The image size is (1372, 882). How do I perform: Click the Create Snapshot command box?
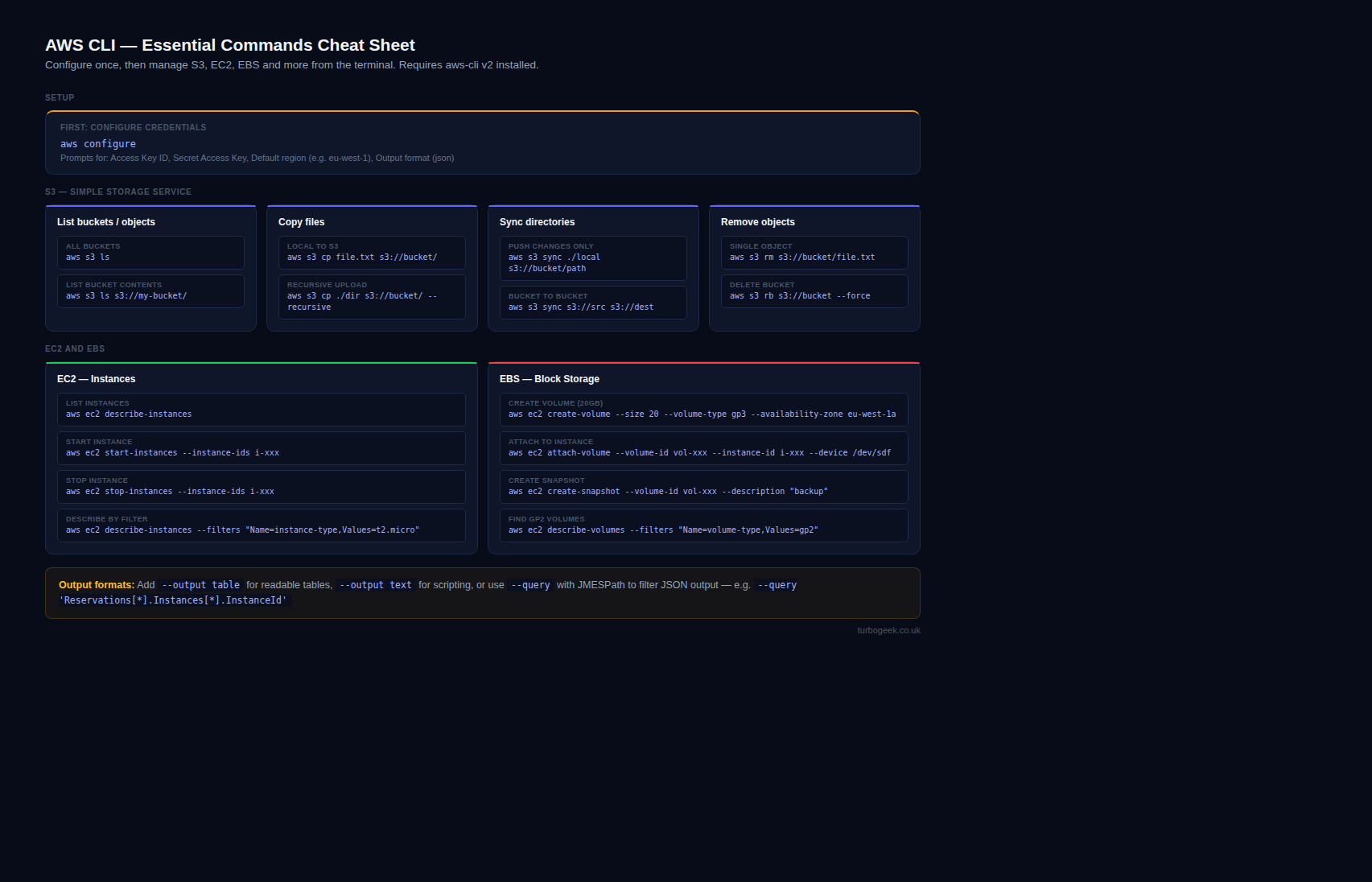pyautogui.click(x=704, y=487)
